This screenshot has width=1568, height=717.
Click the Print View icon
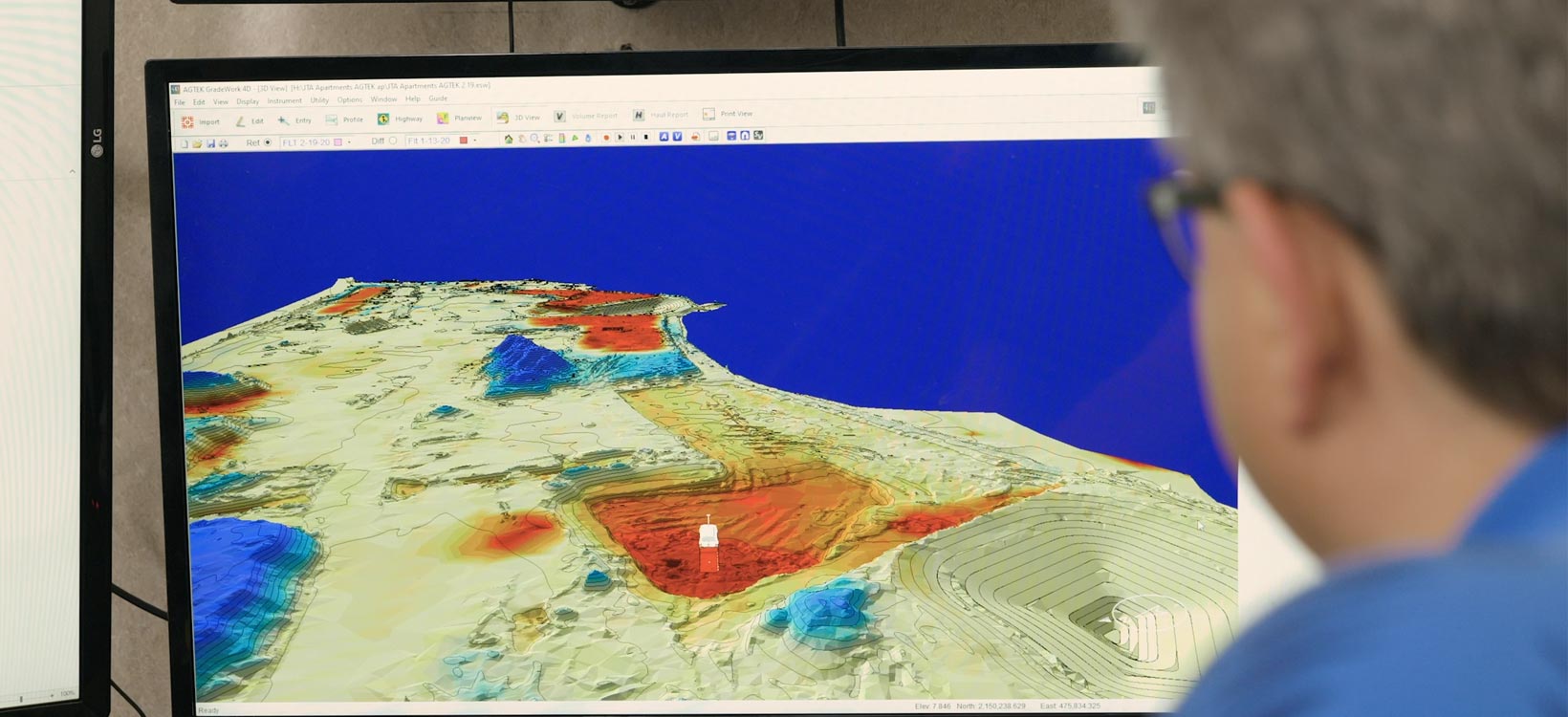708,114
